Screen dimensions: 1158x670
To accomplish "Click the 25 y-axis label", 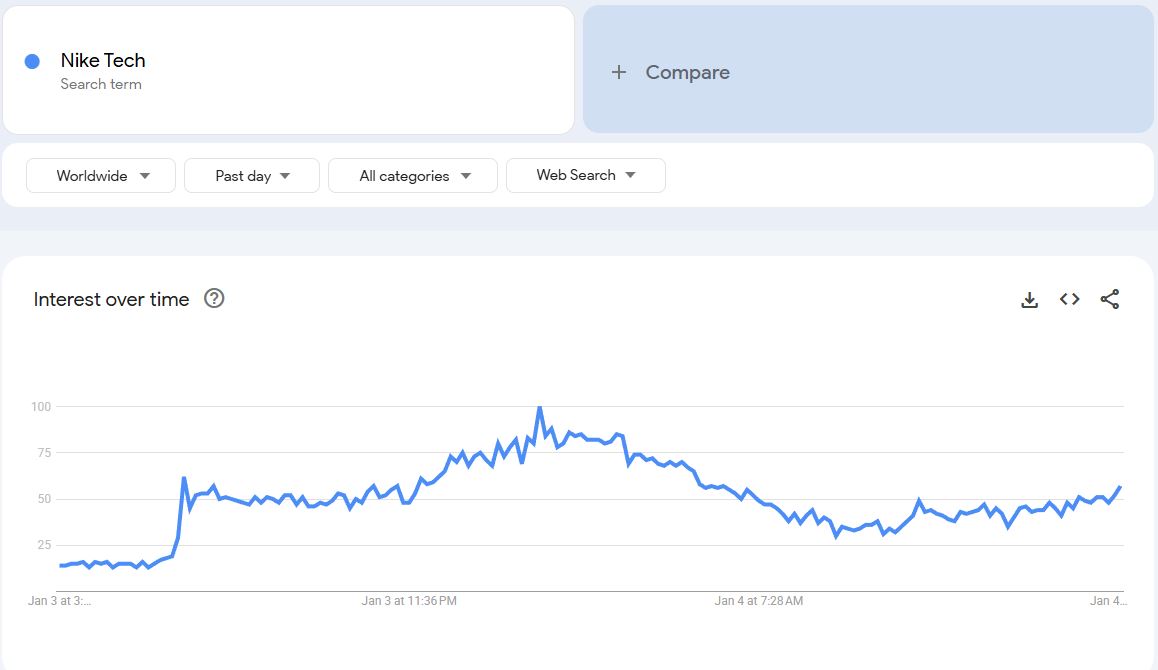I will [x=43, y=545].
